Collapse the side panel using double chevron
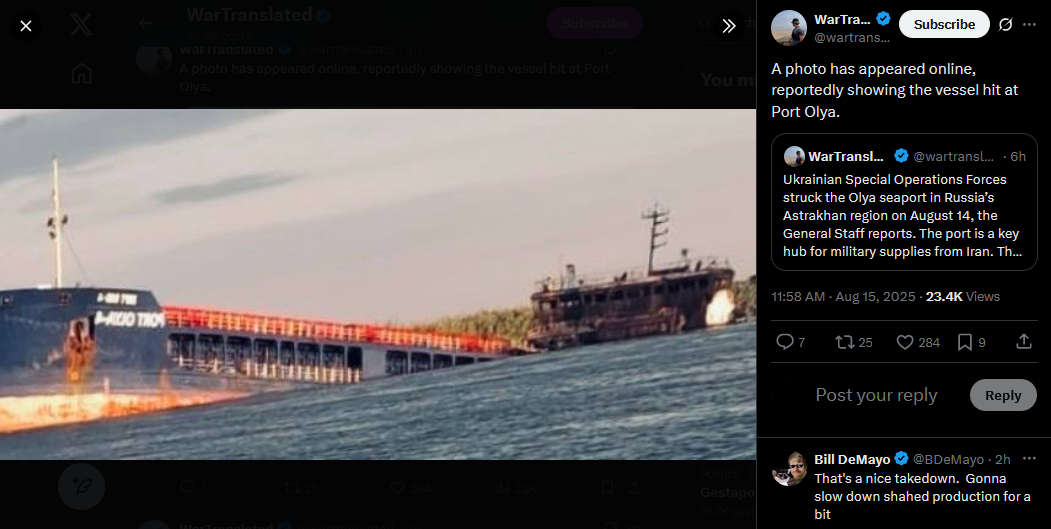This screenshot has height=529, width=1051. 729,26
